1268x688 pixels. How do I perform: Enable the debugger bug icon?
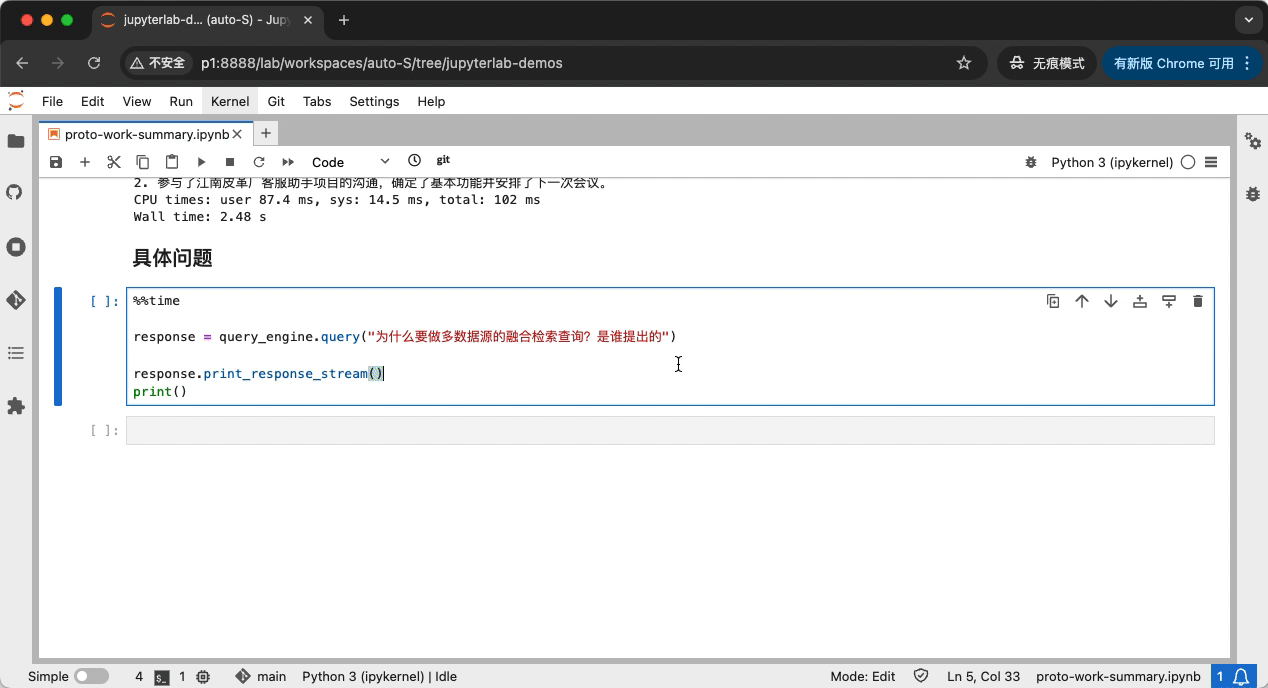[1031, 162]
